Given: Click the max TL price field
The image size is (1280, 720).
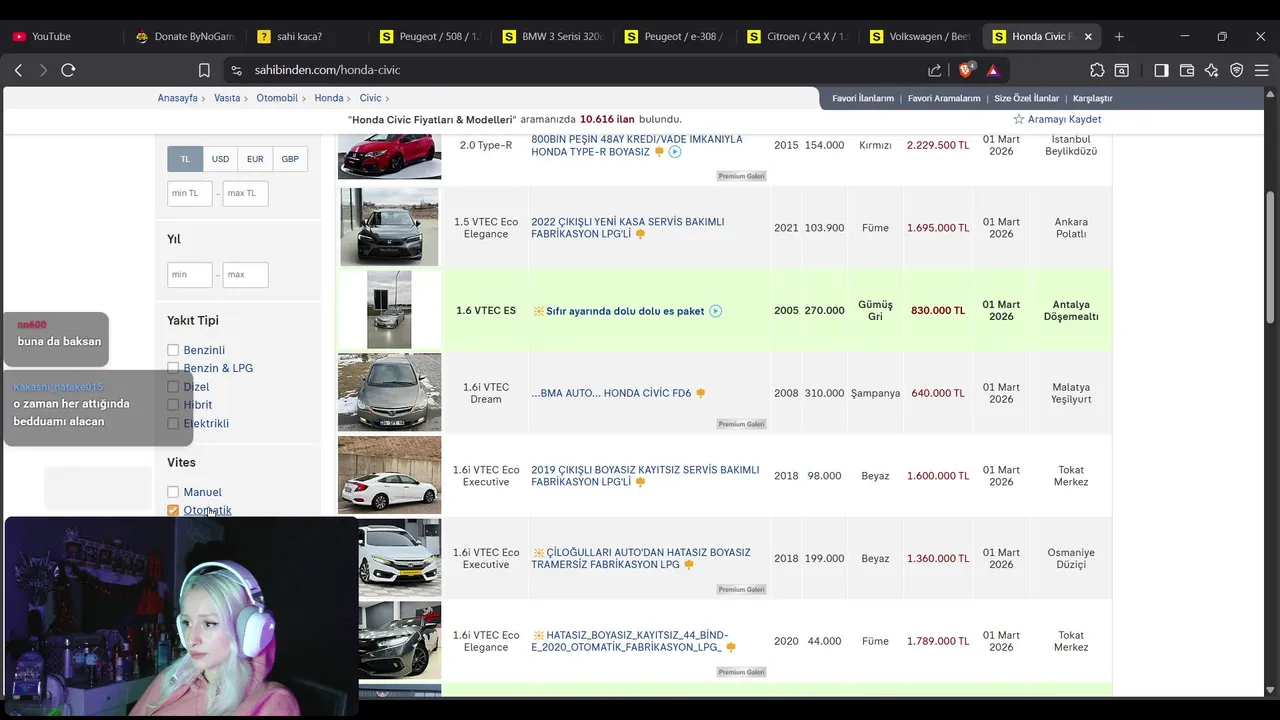Looking at the screenshot, I should [245, 193].
